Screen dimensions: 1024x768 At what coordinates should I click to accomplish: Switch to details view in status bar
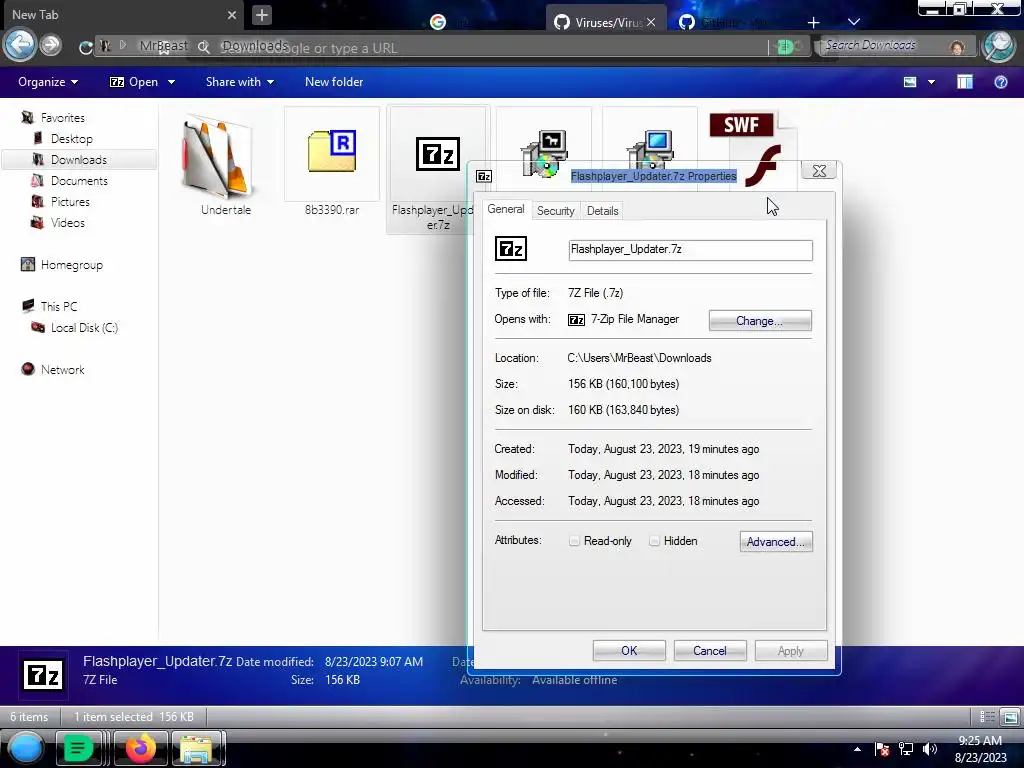pyautogui.click(x=987, y=717)
